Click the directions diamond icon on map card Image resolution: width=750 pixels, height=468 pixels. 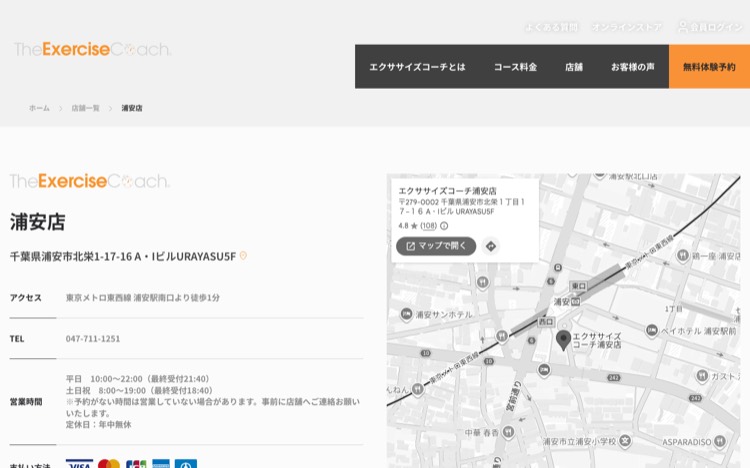(x=491, y=246)
